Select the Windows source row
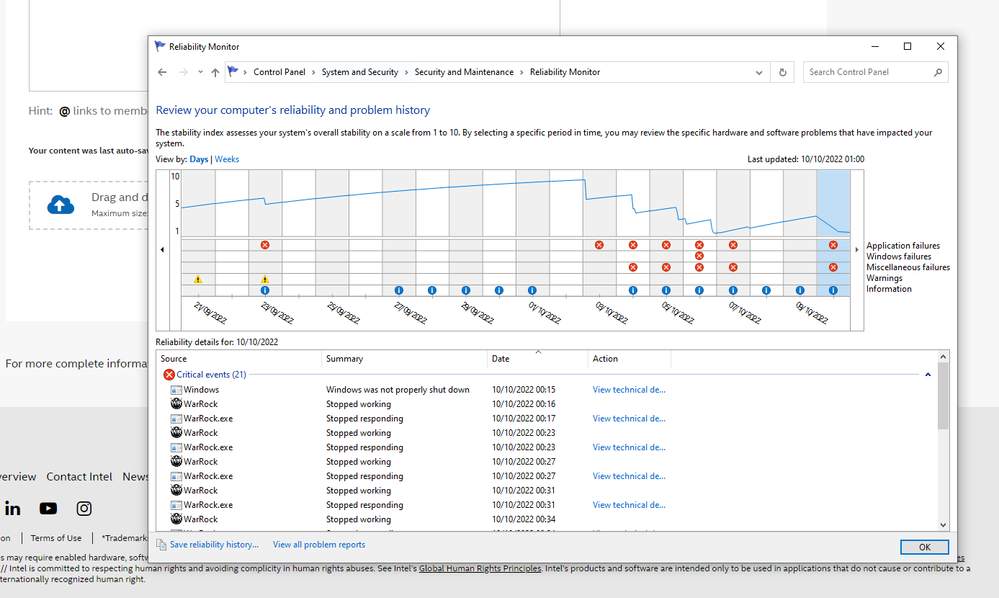Screen dimensions: 999x598 click(x=547, y=390)
